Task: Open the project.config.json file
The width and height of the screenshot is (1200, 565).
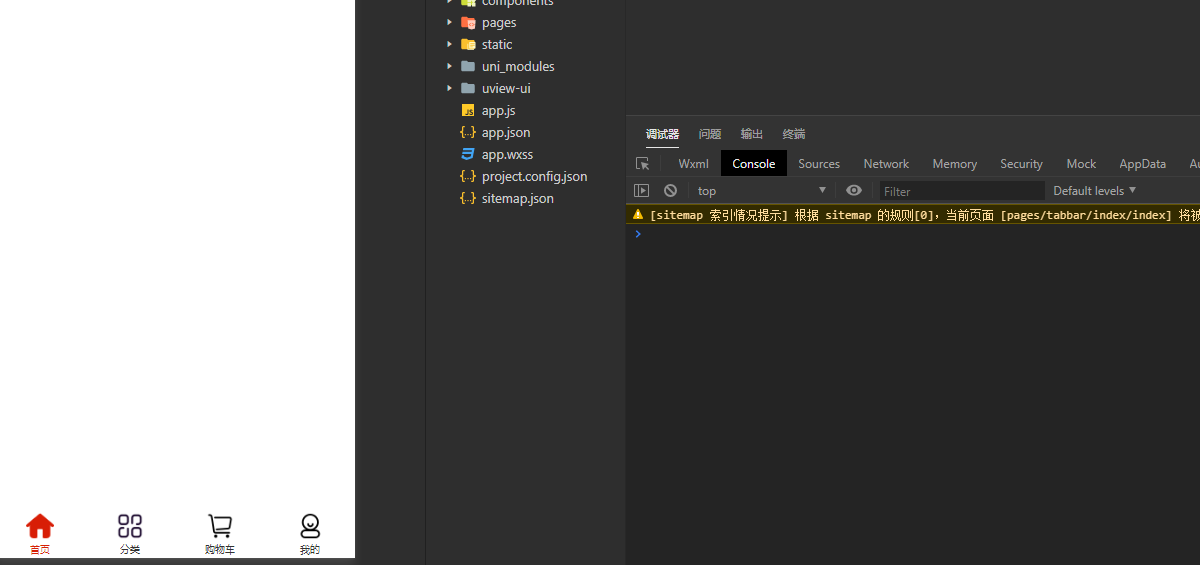Action: (534, 177)
